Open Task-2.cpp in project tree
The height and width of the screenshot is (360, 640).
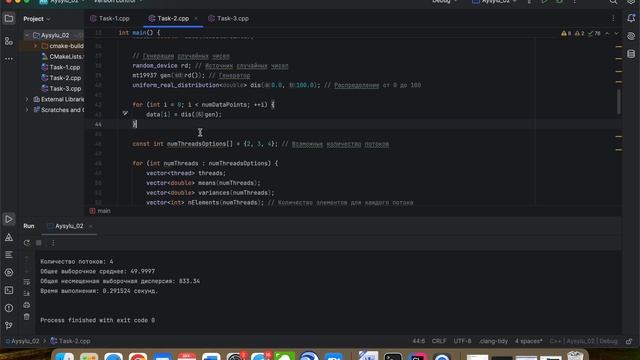tap(61, 78)
